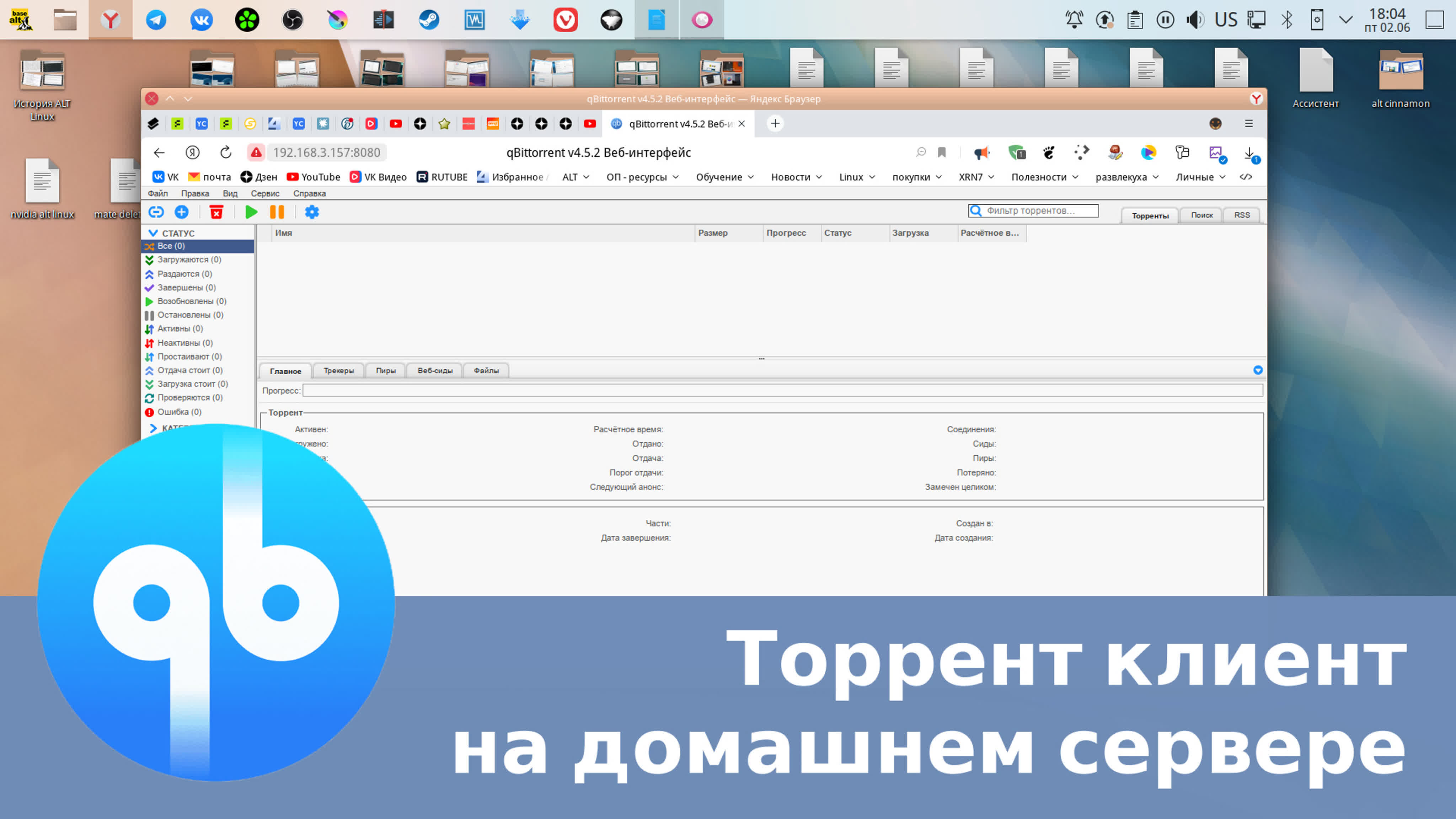Click the insecure connection warning icon

click(256, 152)
